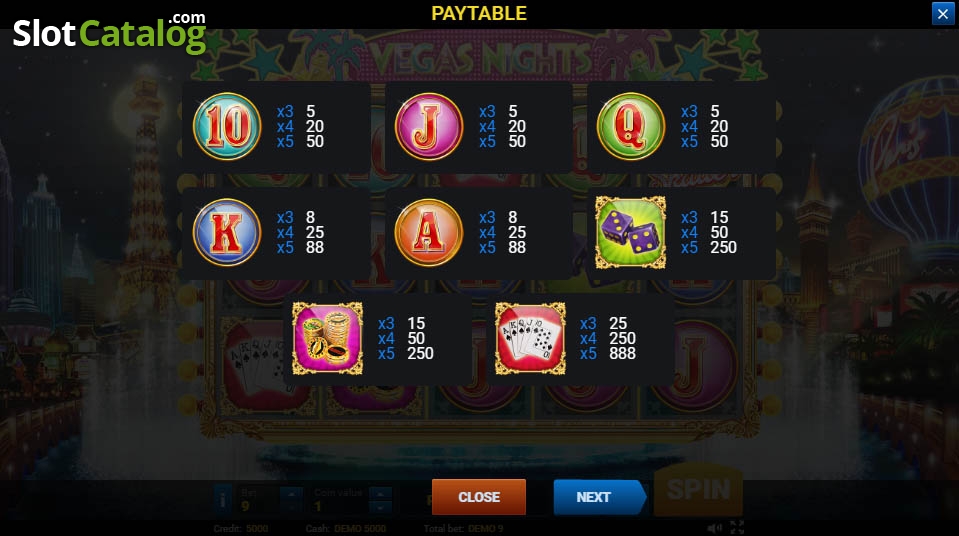959x536 pixels.
Task: Select the purple dice symbol
Action: 631,233
